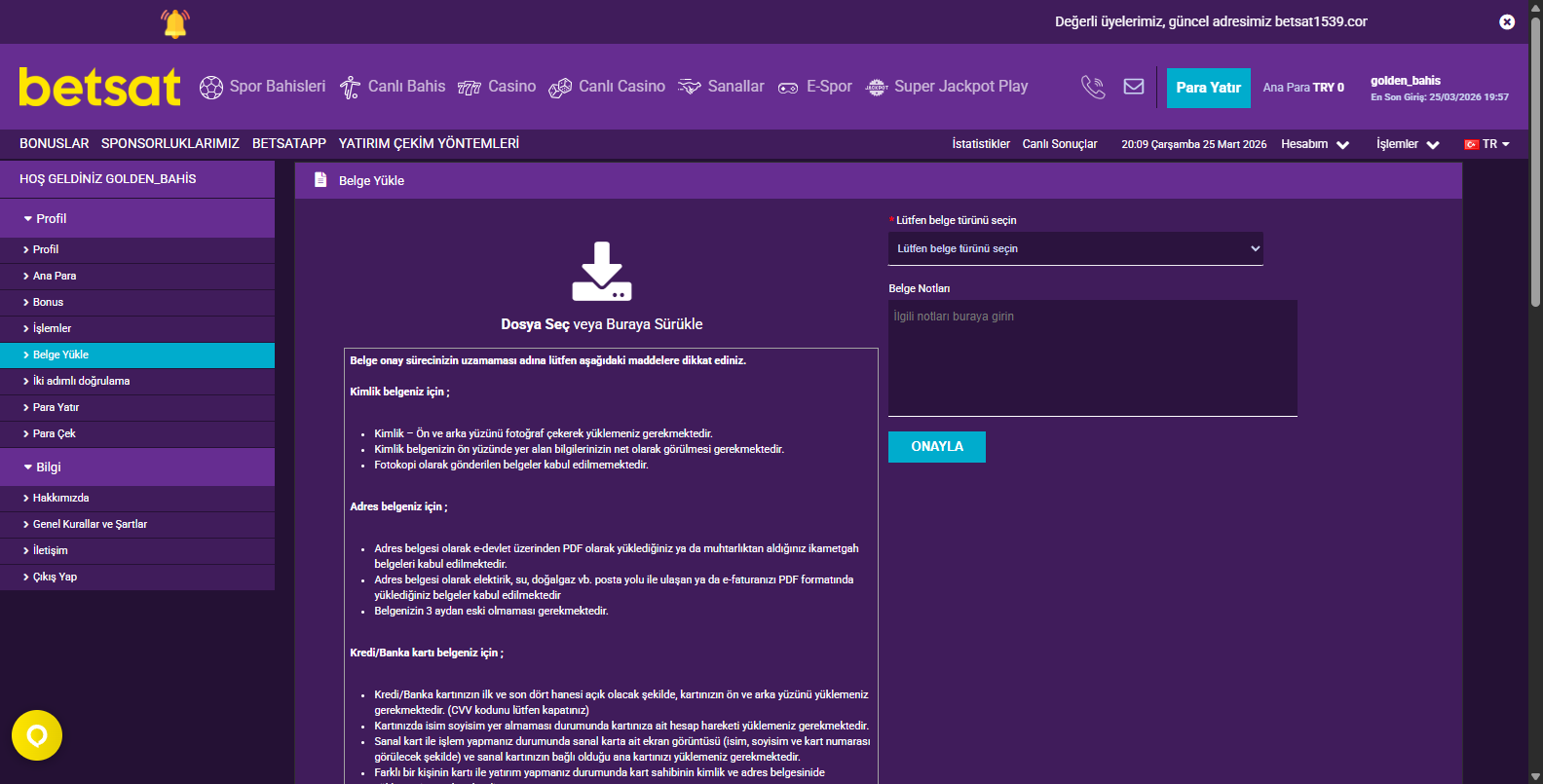This screenshot has height=784, width=1543.
Task: Collapse the Profil sidebar section header
Action: [x=137, y=218]
